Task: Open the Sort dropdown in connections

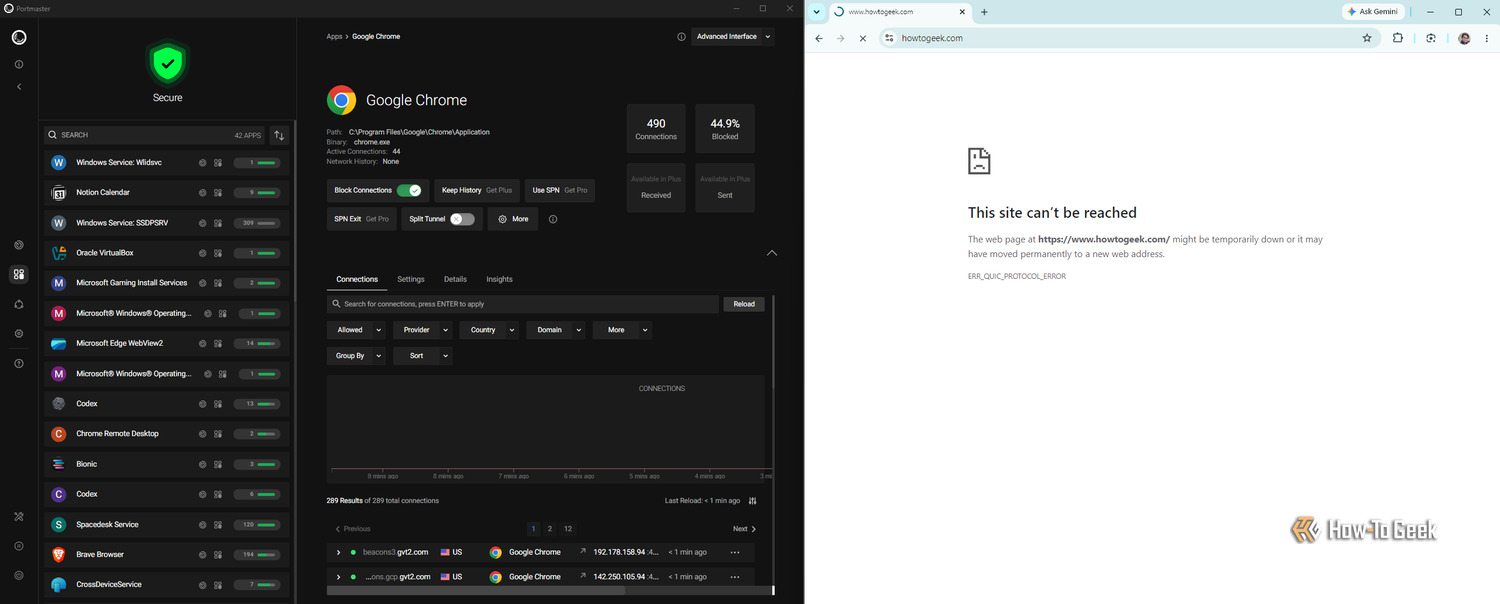Action: point(423,356)
